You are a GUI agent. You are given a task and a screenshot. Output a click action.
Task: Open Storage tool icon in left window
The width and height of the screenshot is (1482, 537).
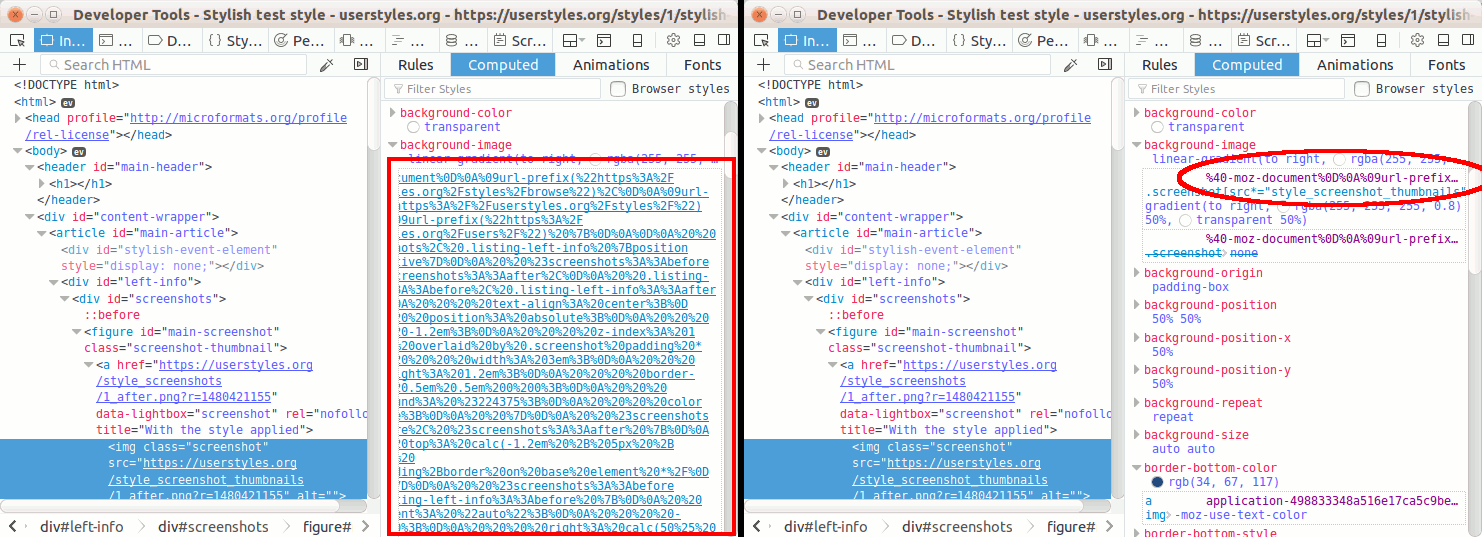click(x=450, y=41)
